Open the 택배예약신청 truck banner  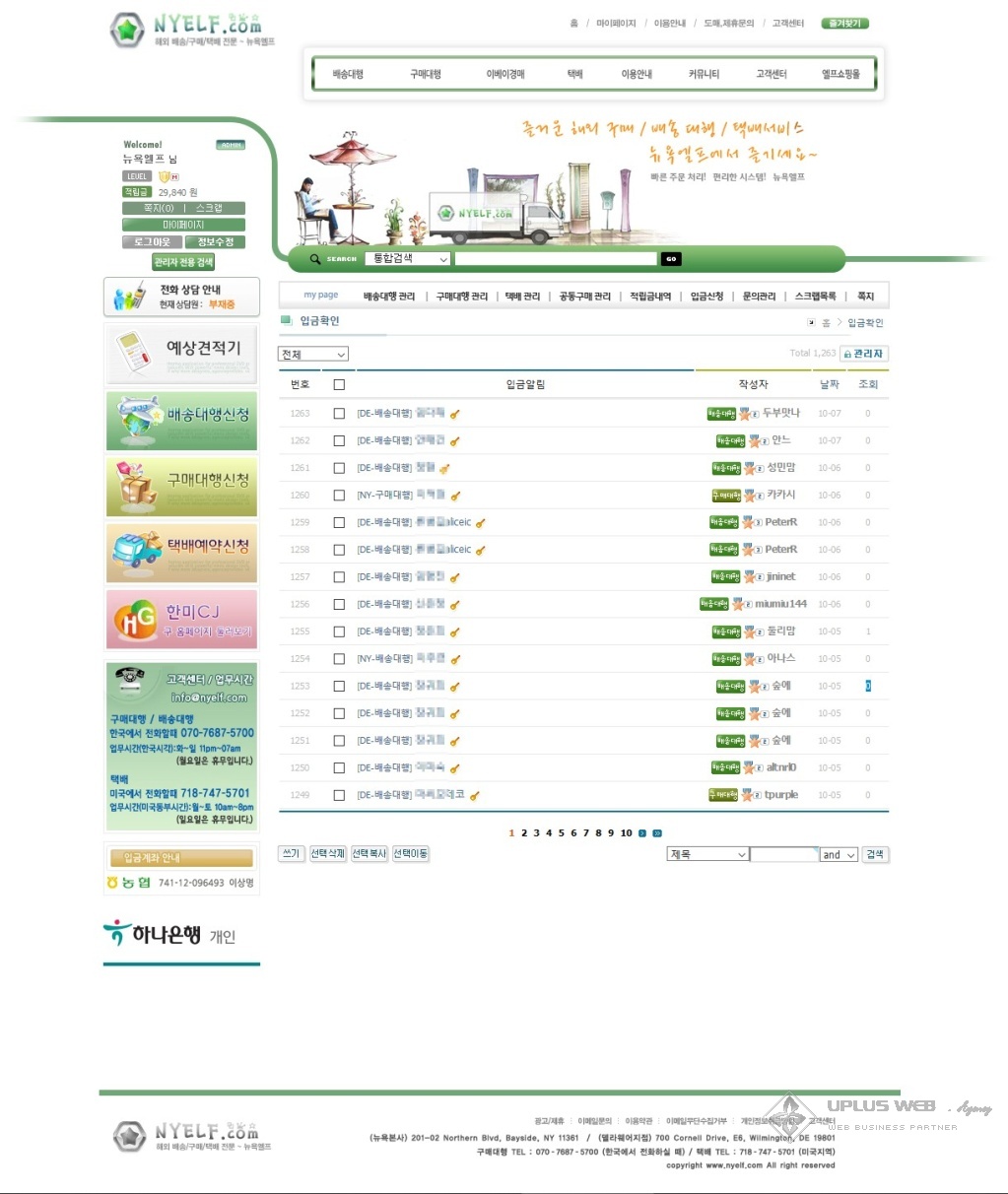click(181, 552)
